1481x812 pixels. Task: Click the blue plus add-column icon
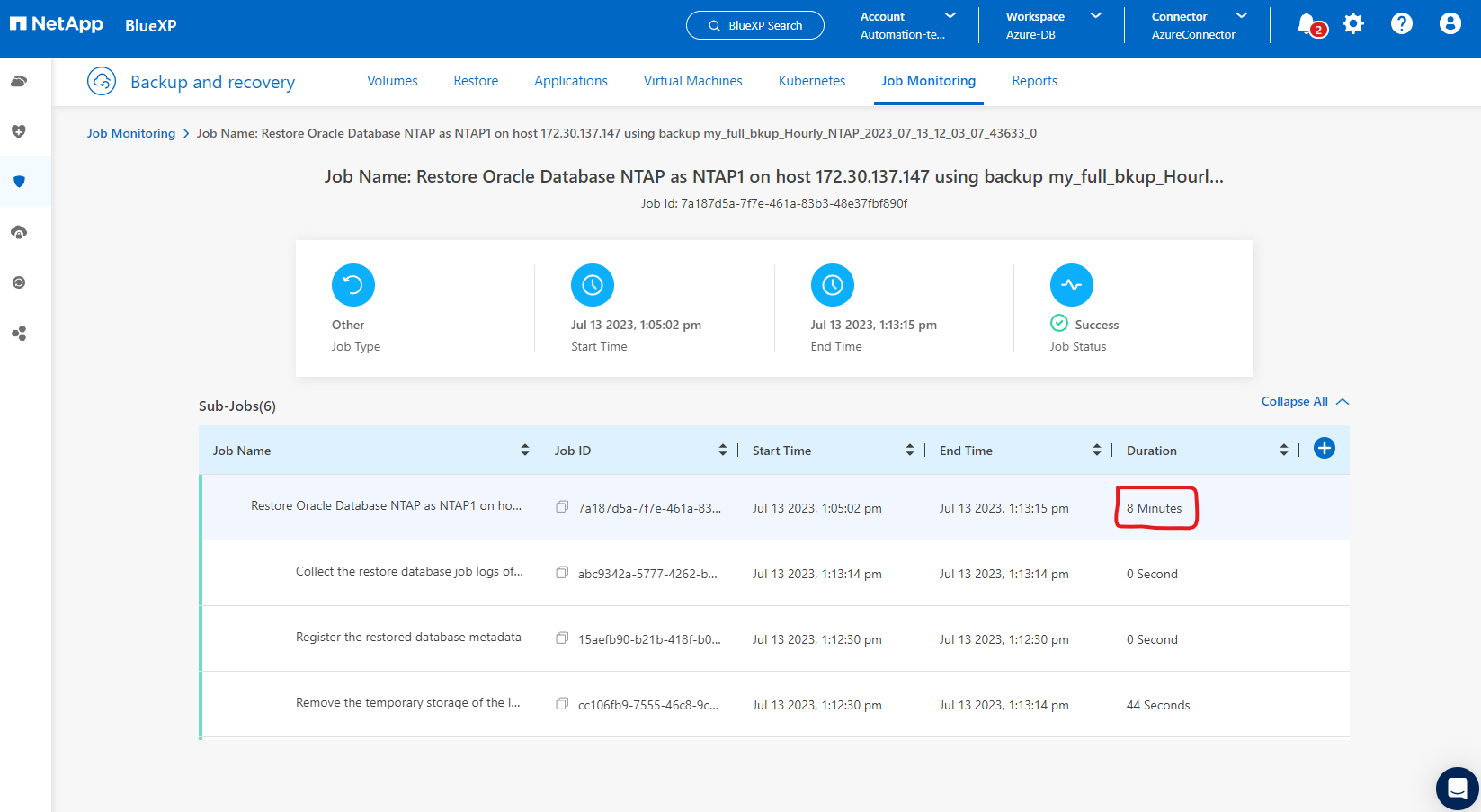1324,449
